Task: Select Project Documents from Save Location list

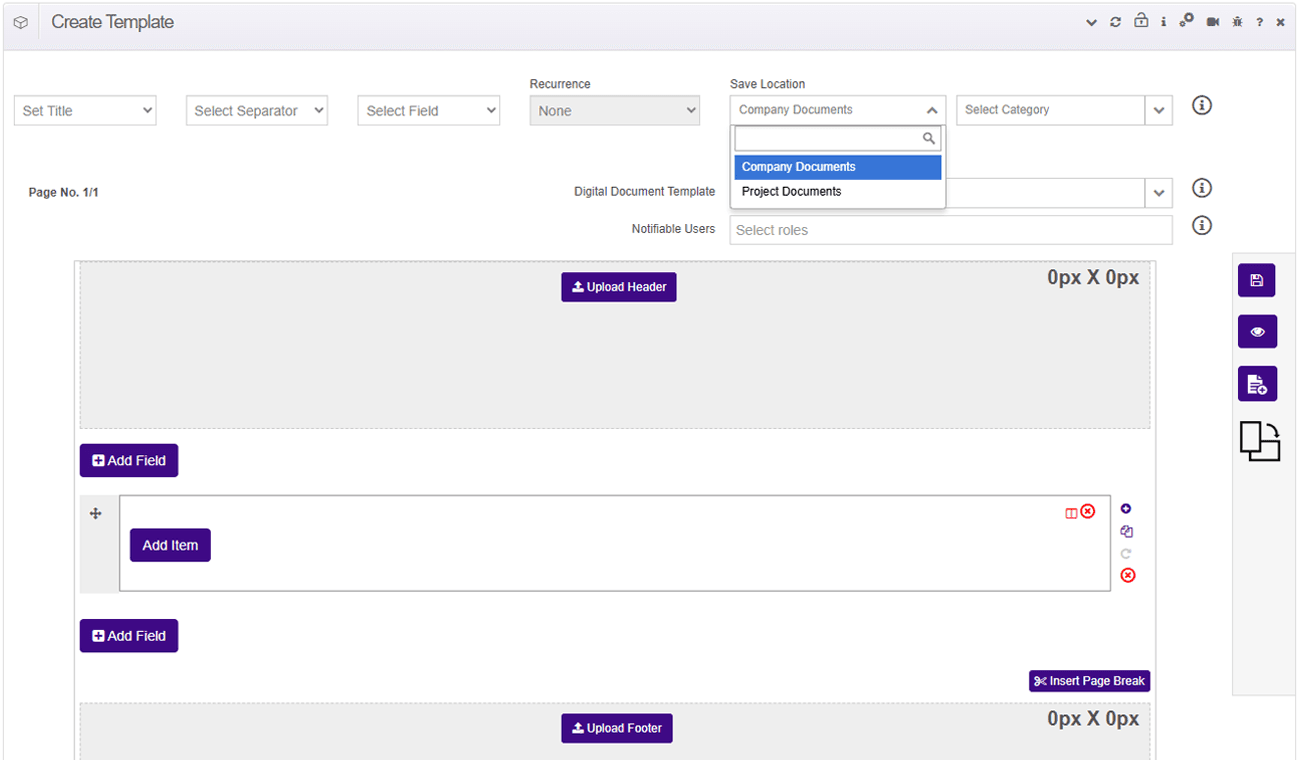Action: 791,192
